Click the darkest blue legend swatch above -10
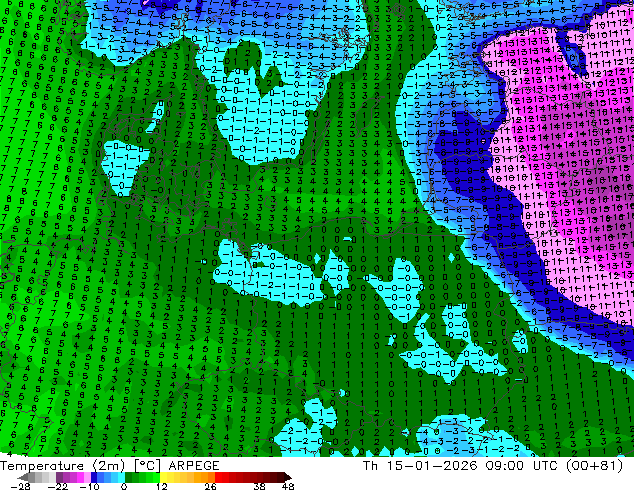This screenshot has height=490, width=634. pos(94,477)
